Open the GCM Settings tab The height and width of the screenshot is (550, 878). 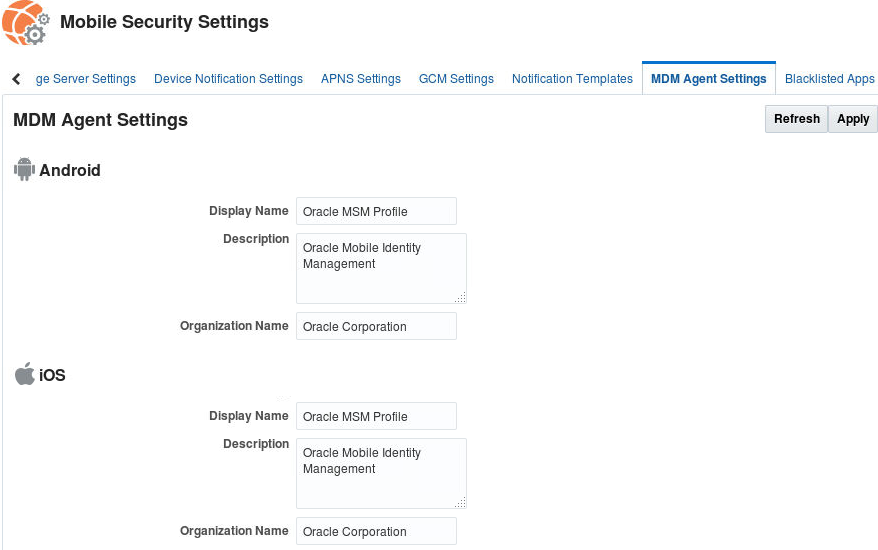pos(456,79)
